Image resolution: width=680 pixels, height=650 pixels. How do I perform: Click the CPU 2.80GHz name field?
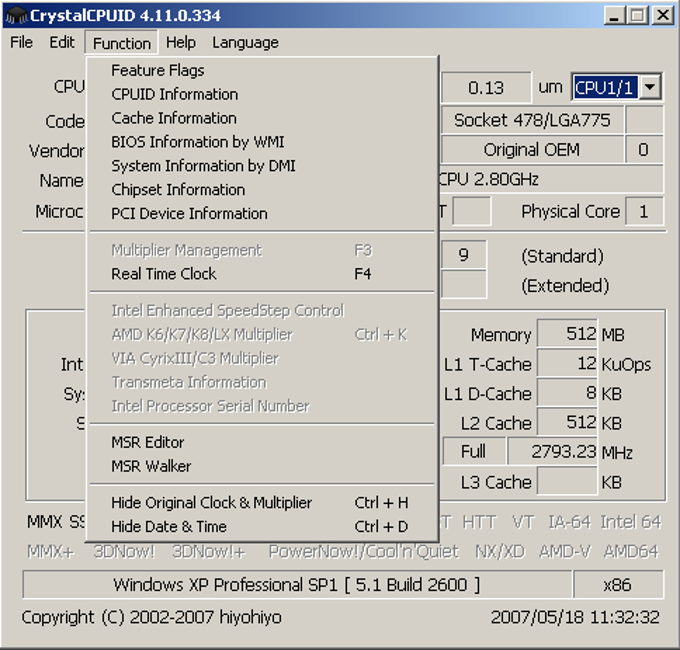tap(551, 179)
